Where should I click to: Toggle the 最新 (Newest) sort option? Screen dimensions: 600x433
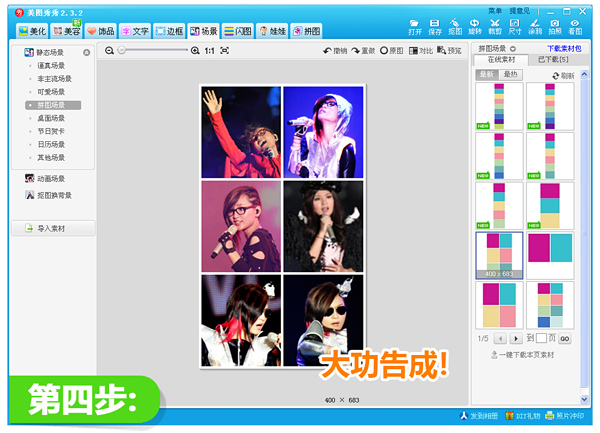tap(487, 75)
